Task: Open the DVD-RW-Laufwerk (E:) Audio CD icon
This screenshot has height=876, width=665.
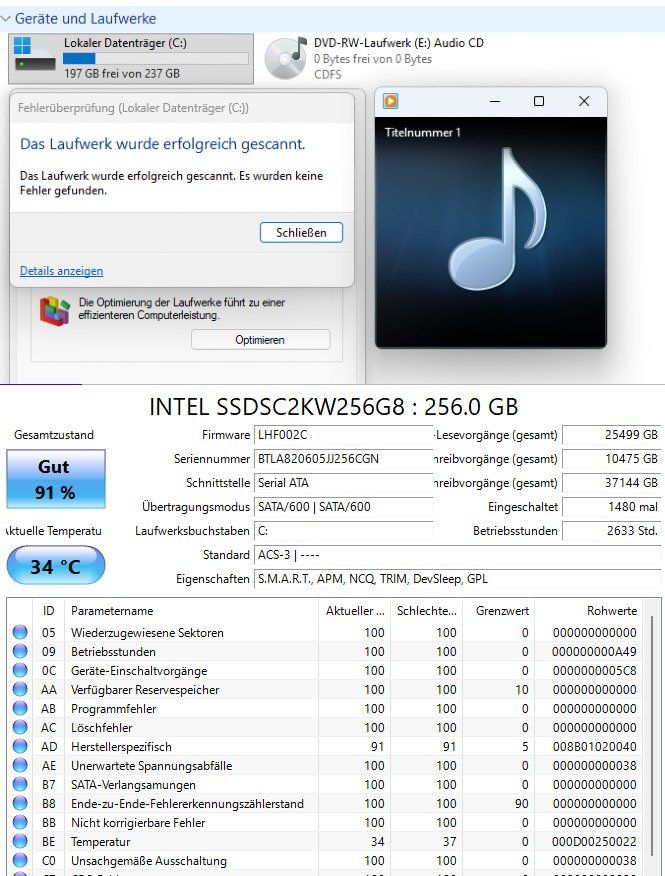Action: 286,57
